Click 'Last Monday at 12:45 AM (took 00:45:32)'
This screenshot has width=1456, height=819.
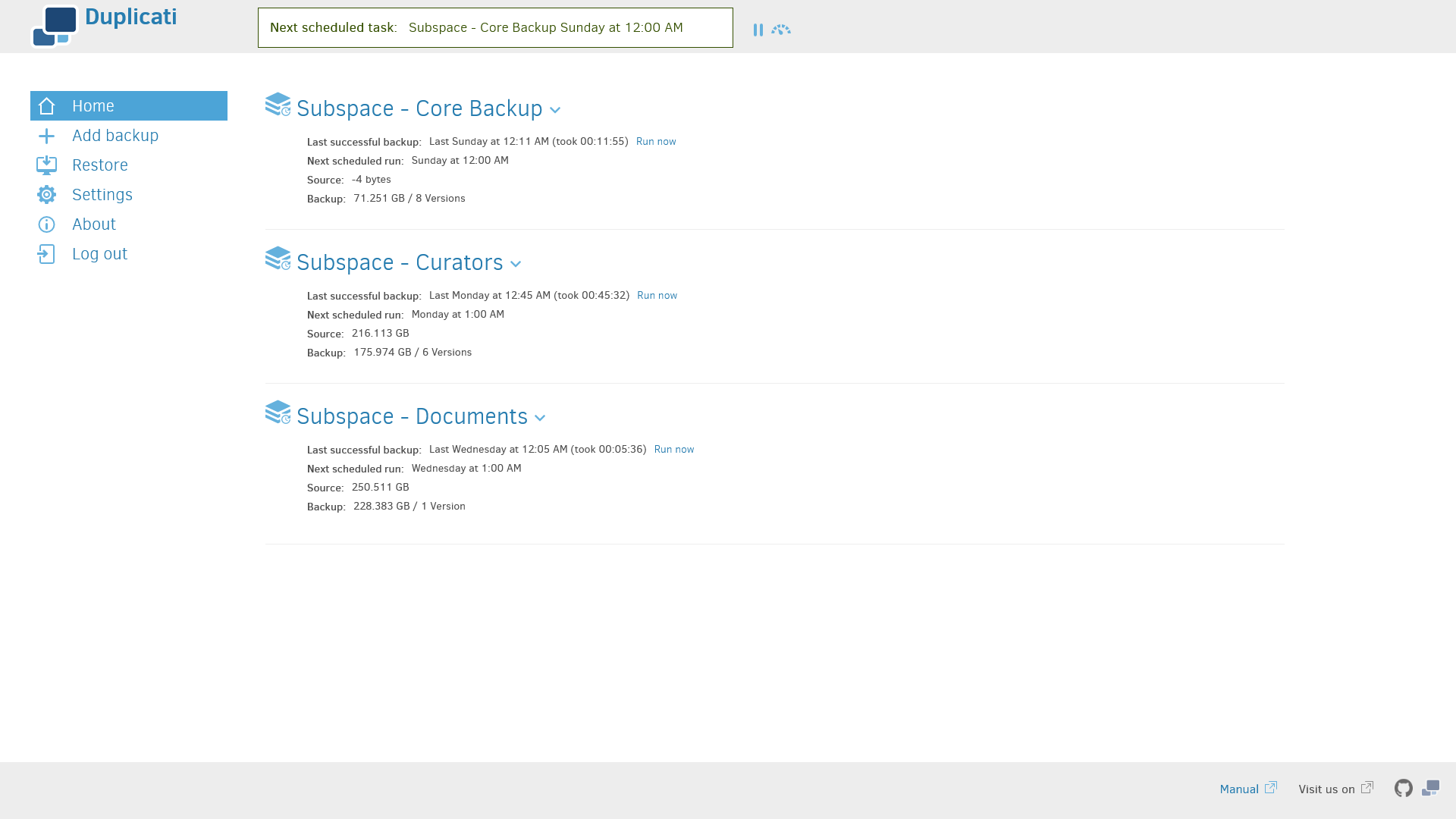tap(529, 296)
